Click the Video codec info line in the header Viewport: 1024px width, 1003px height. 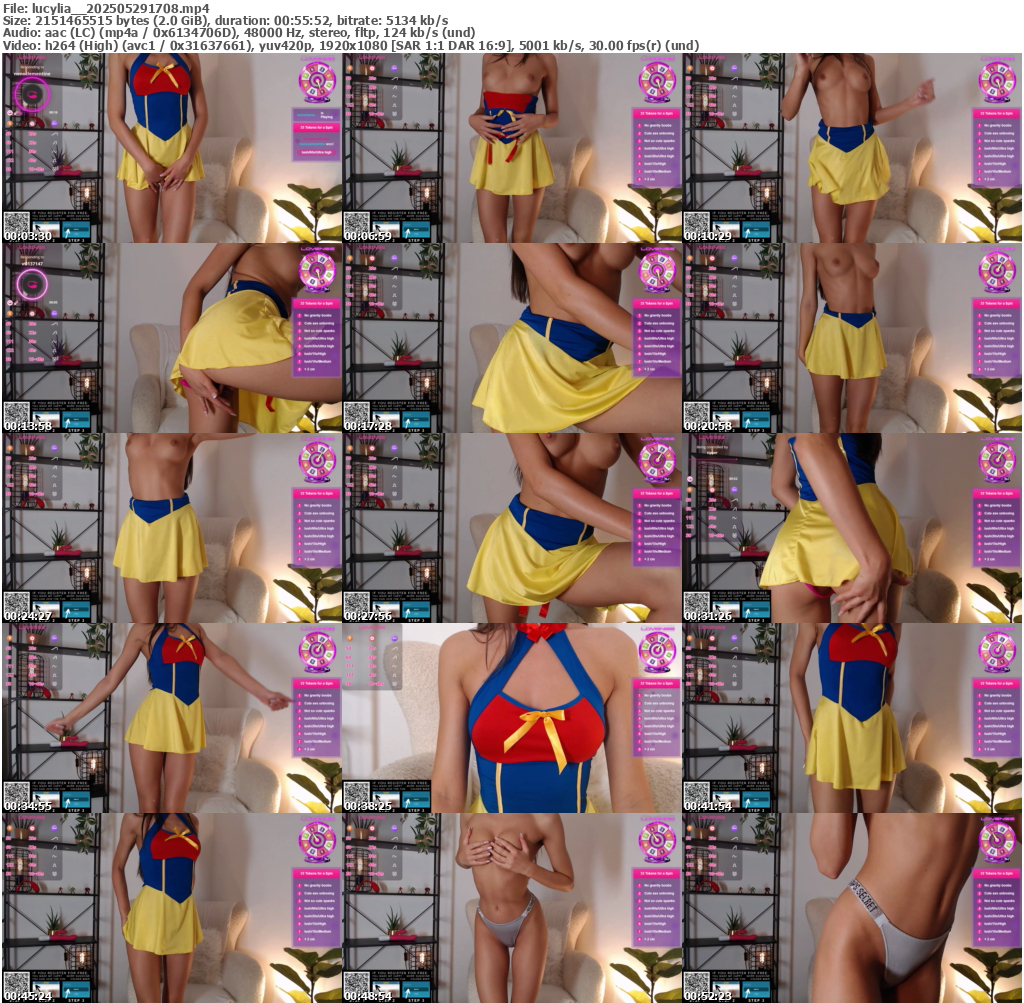point(350,45)
